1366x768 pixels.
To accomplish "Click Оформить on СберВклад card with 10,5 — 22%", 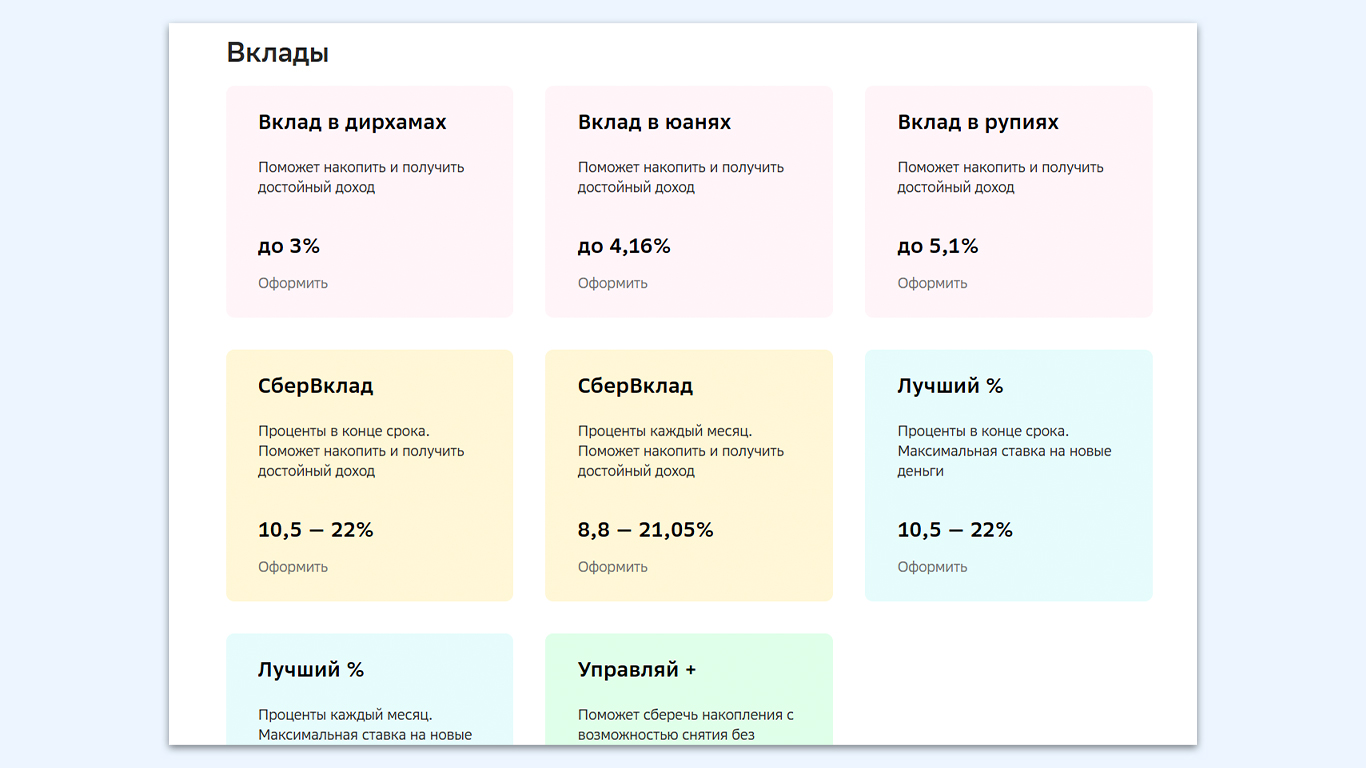I will [293, 567].
